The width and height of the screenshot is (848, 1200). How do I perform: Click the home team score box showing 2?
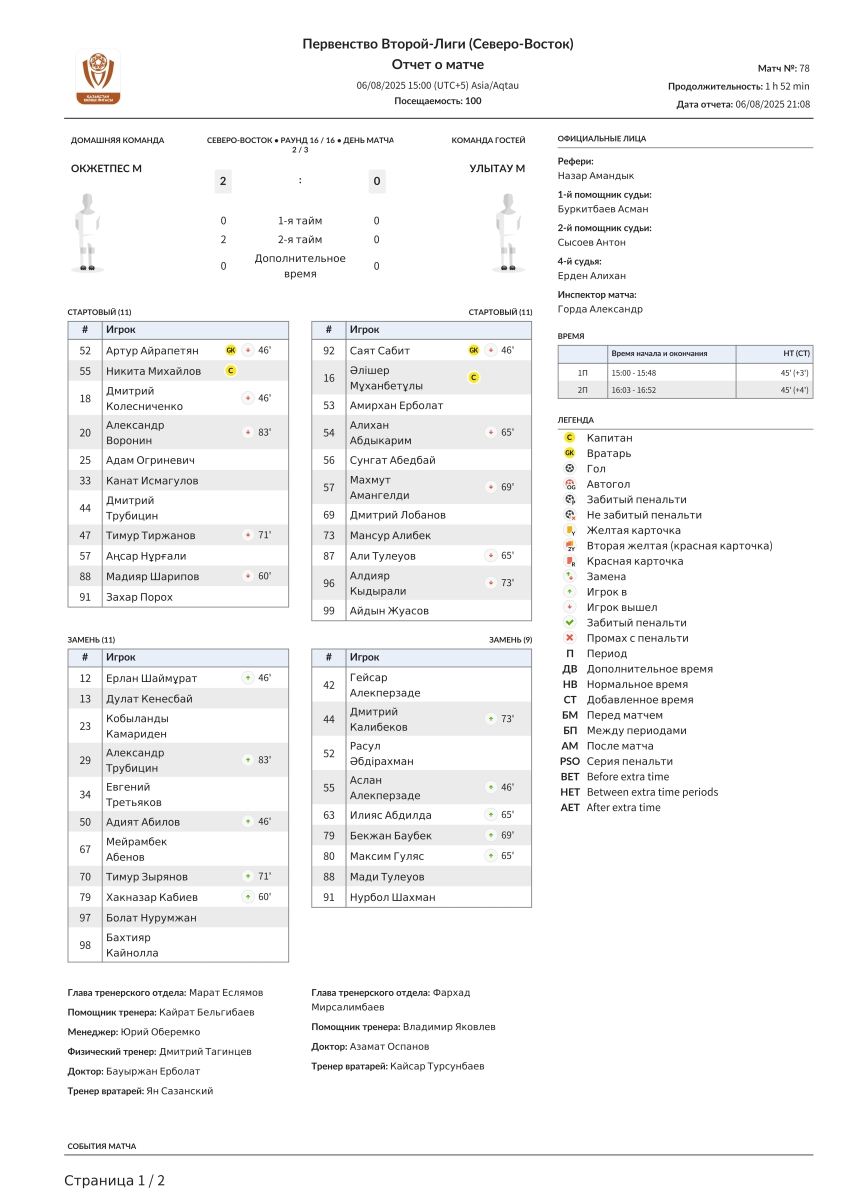[x=223, y=181]
